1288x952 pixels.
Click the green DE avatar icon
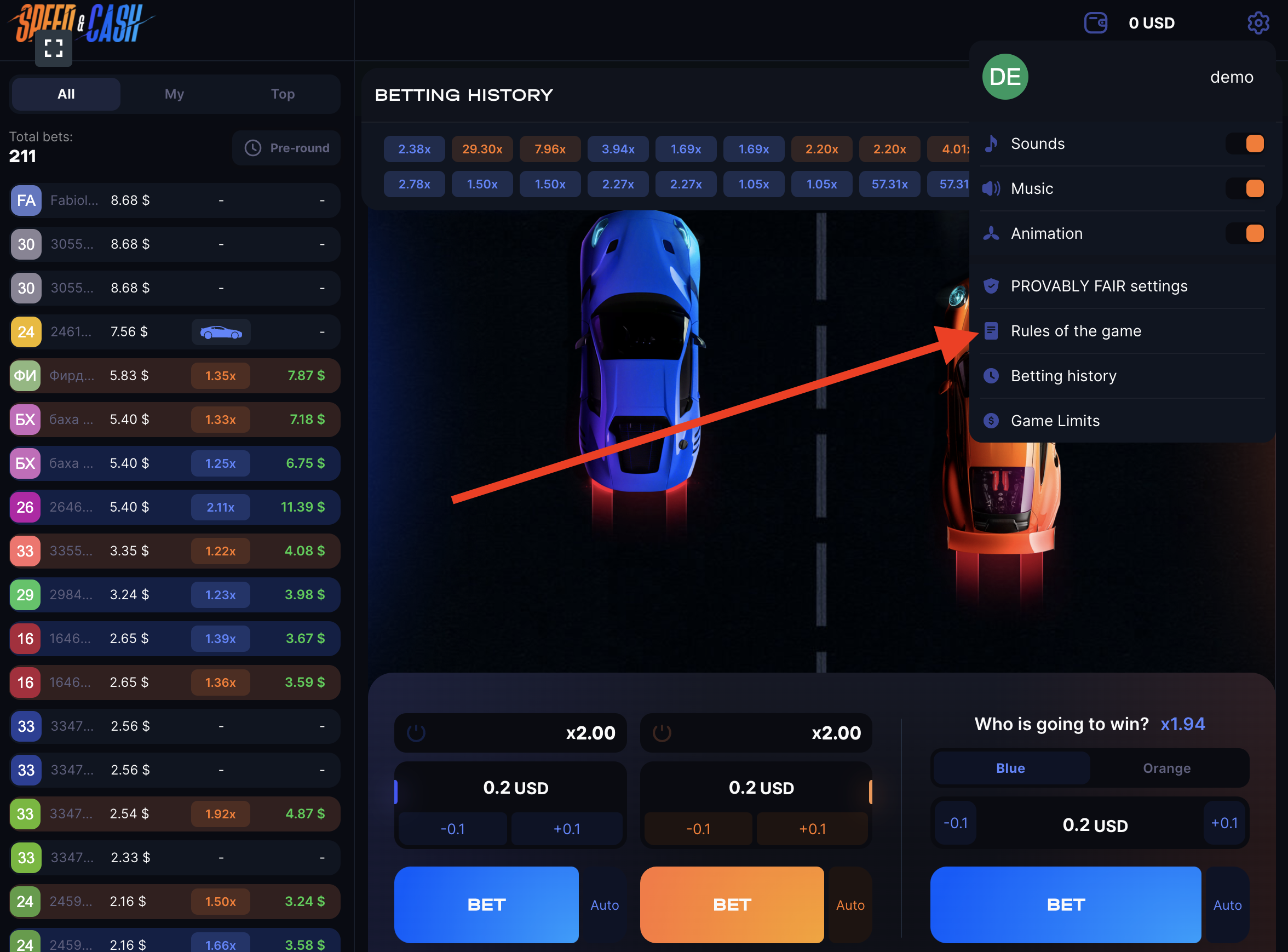tap(1004, 77)
